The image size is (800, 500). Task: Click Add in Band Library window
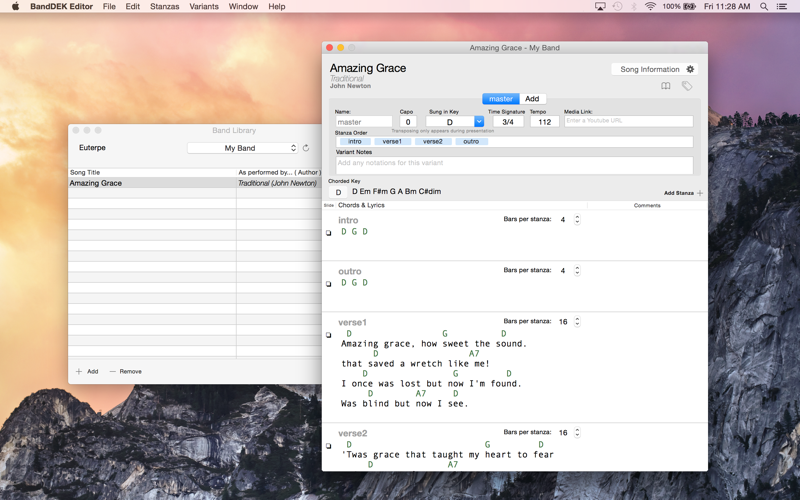[x=87, y=371]
